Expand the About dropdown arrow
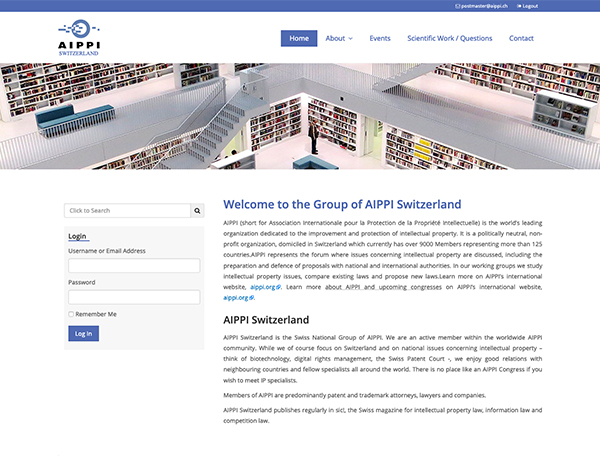 (351, 39)
